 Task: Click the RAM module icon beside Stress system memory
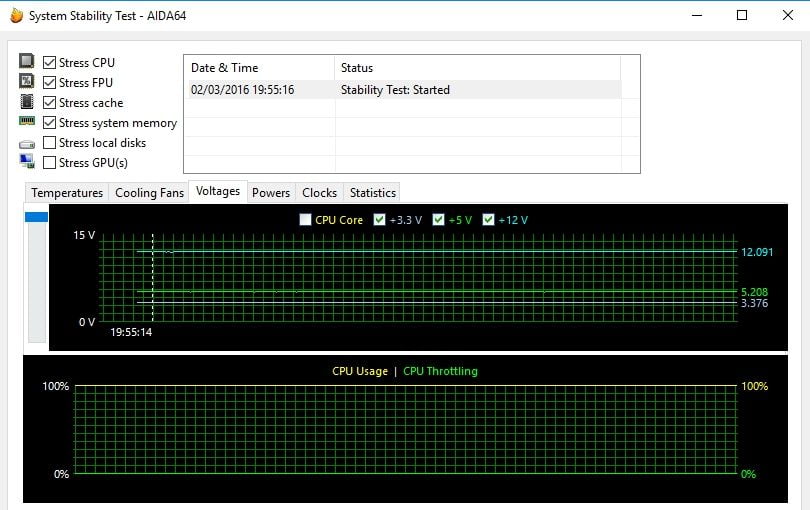tap(27, 121)
